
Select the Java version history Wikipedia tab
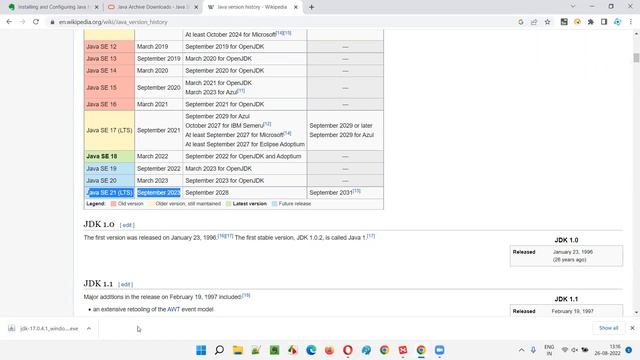(x=252, y=7)
